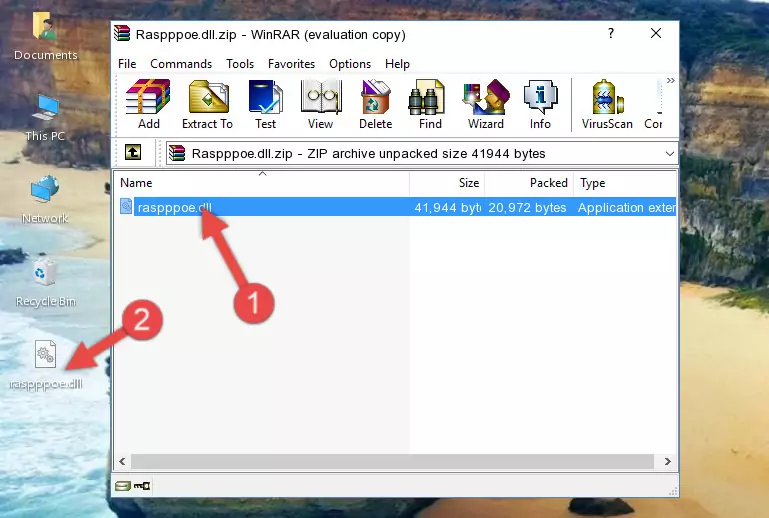Sort by Type column header
Viewport: 769px width, 518px height.
pyautogui.click(x=625, y=182)
